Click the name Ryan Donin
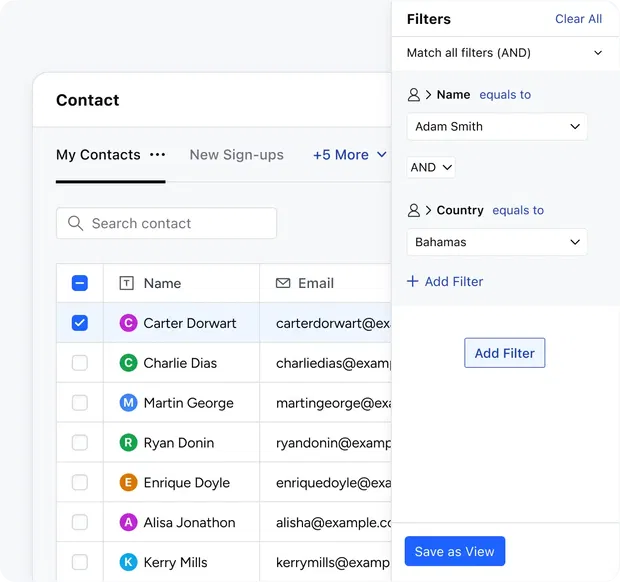The image size is (620, 582). coord(179,443)
